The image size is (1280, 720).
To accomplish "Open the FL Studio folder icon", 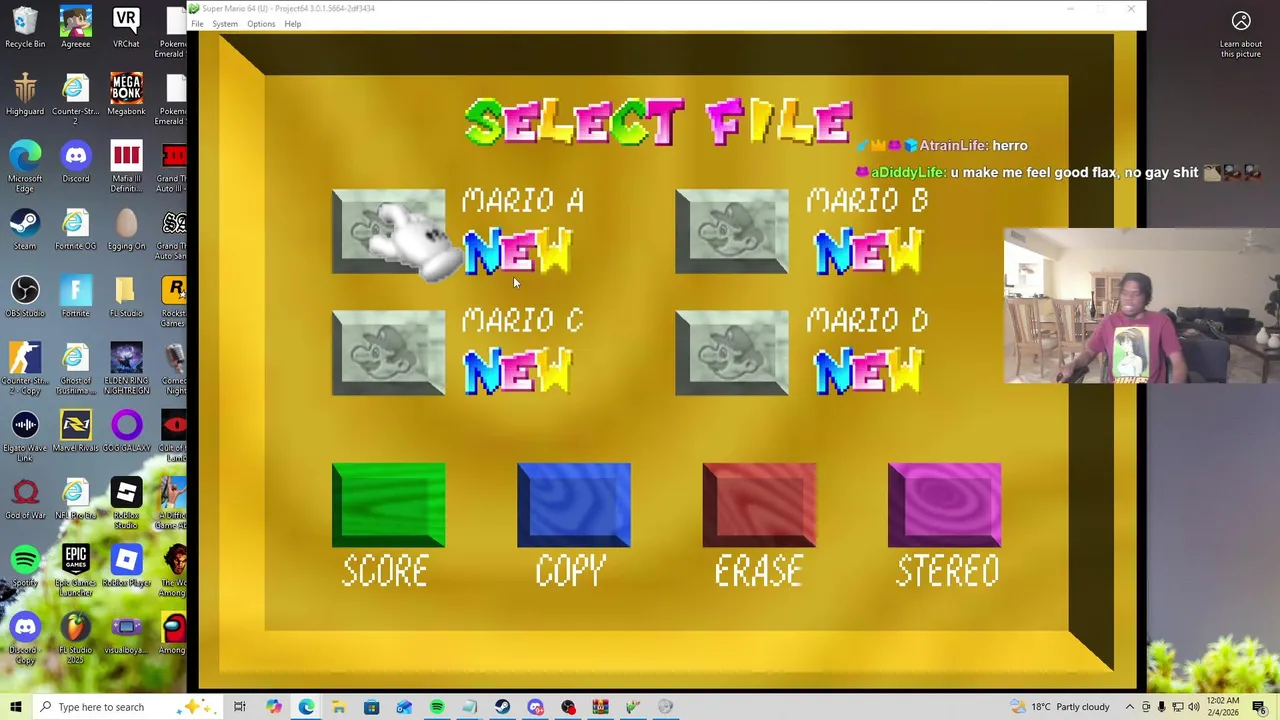I will click(x=126, y=296).
